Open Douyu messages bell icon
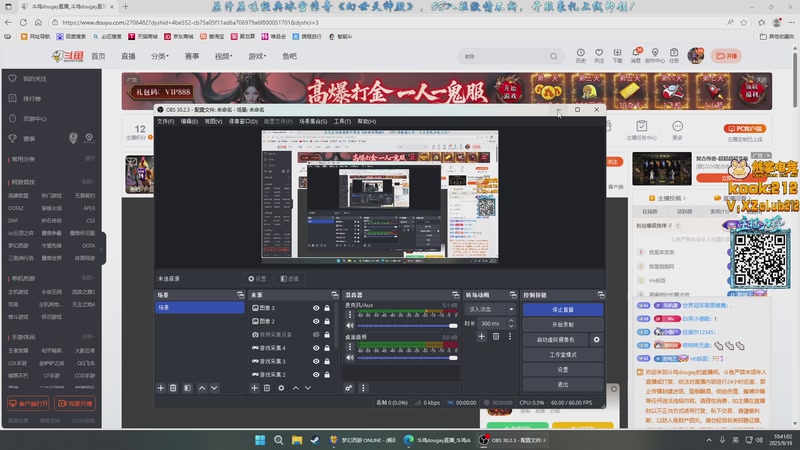This screenshot has height=450, width=800. [636, 56]
